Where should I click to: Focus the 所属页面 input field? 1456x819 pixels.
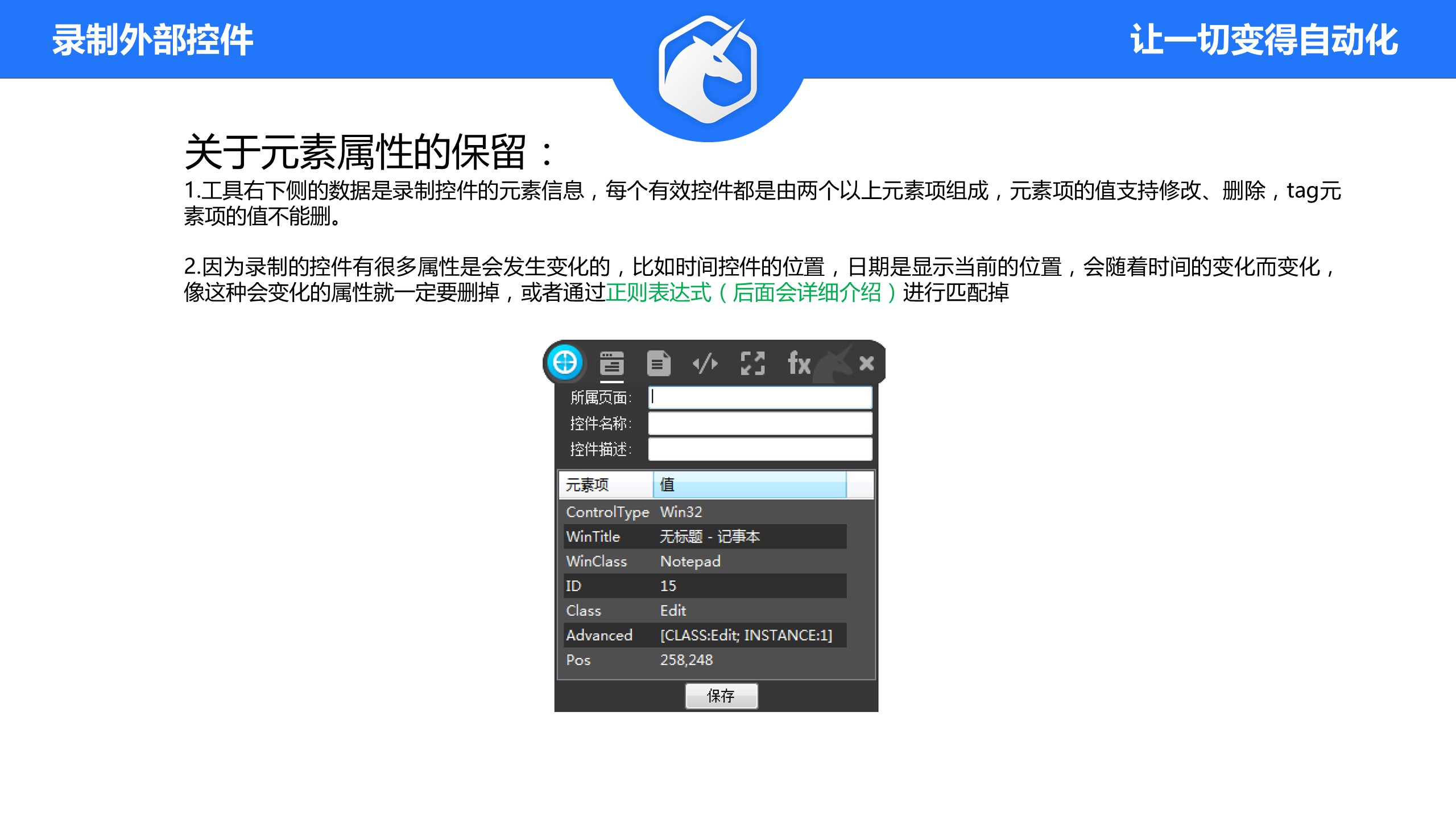point(760,398)
